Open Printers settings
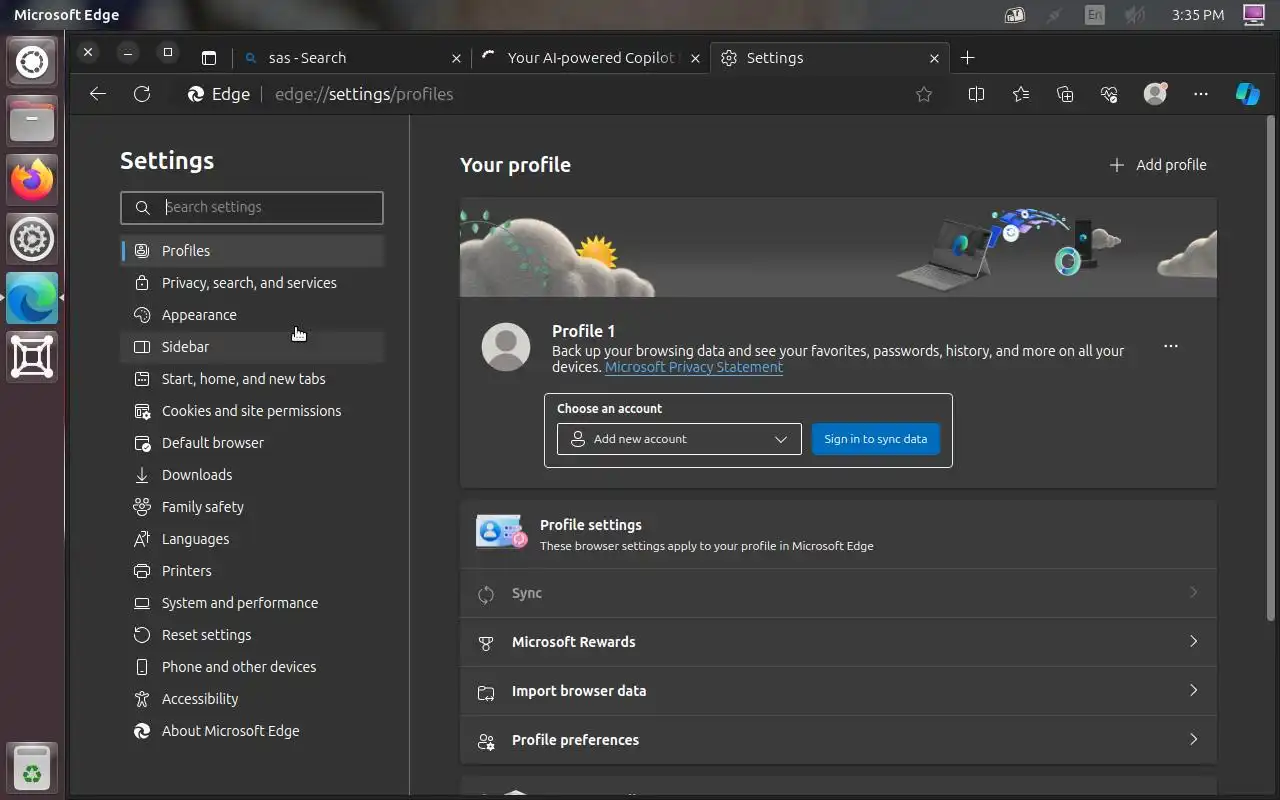 pos(252,571)
